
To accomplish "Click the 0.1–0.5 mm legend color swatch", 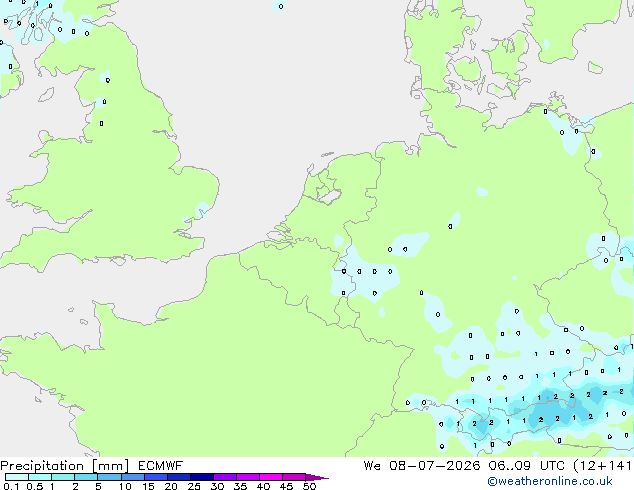I will point(17,477).
